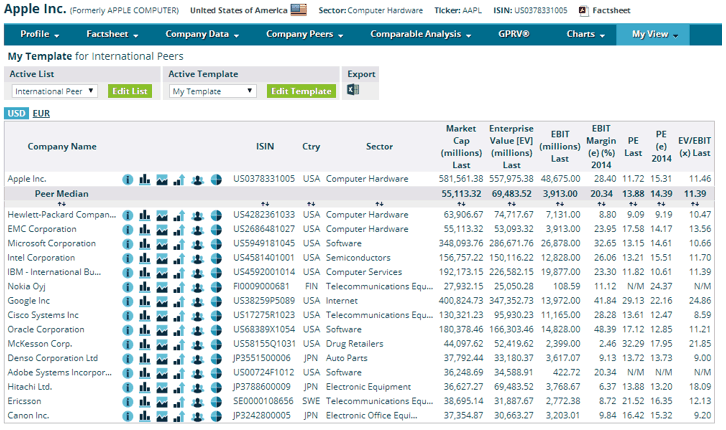Open the area chart icon for Ericsson
Image resolution: width=726 pixels, height=430 pixels.
pos(162,402)
